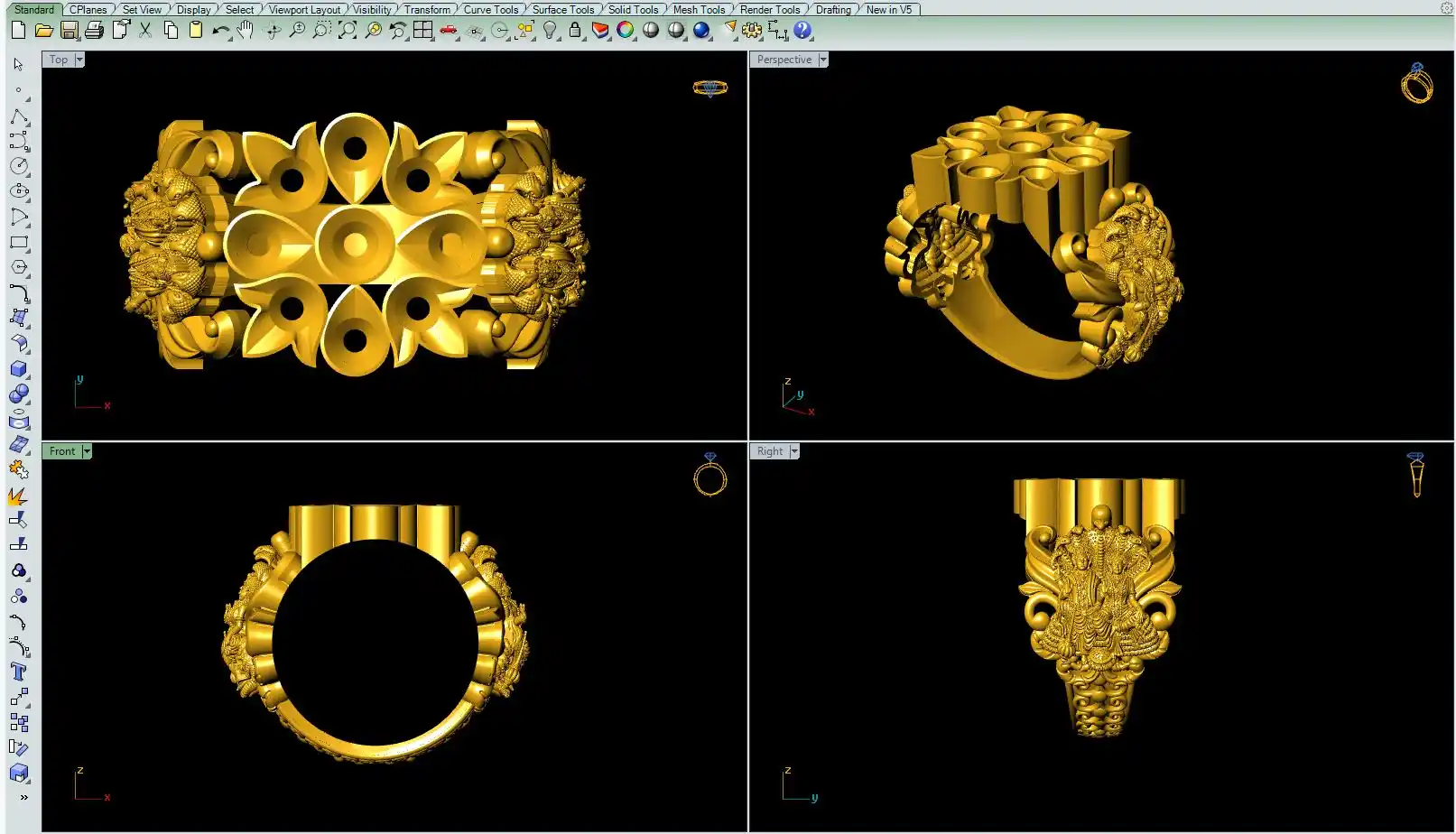Open the color wheel icon

[x=625, y=30]
